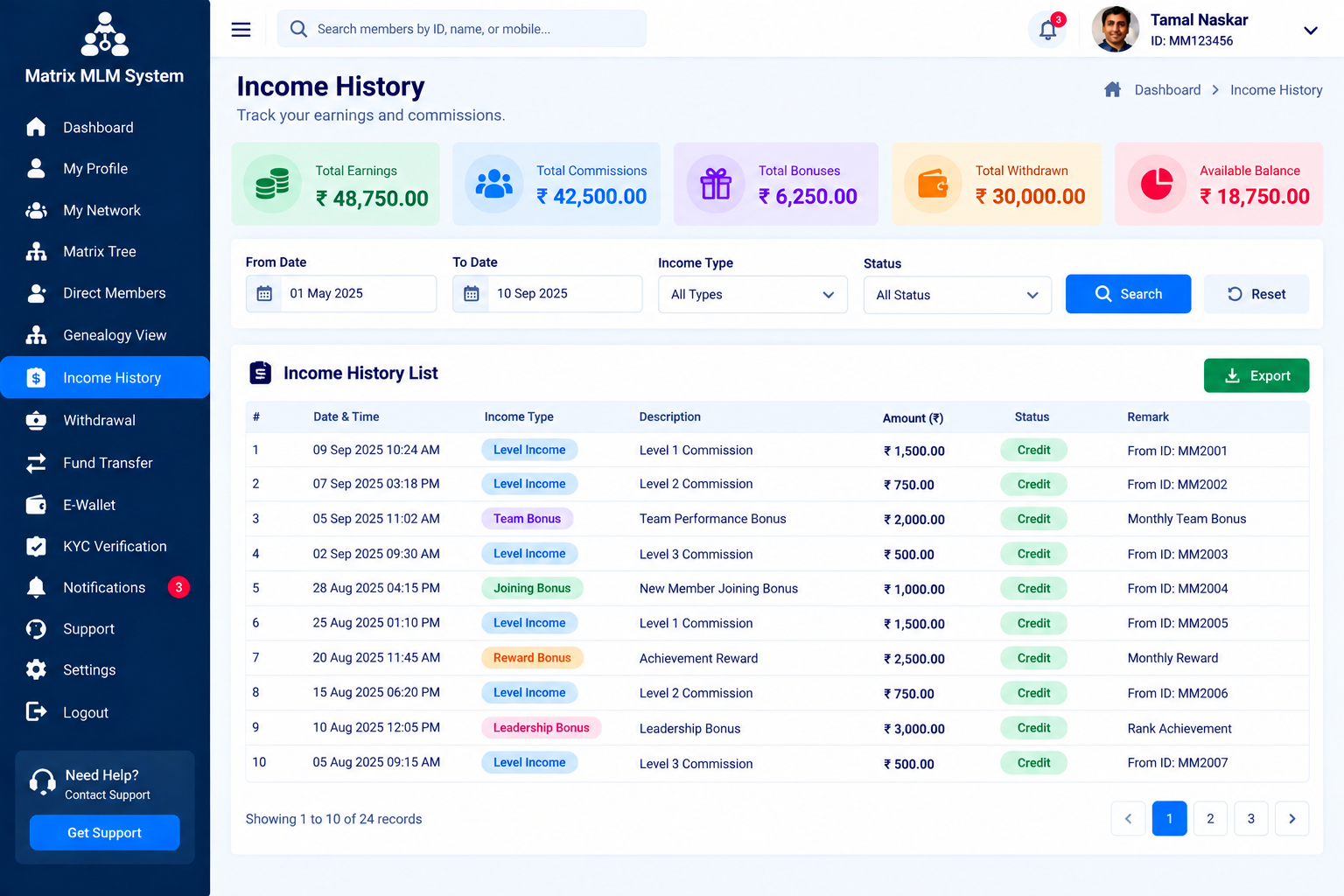This screenshot has width=1344, height=896.
Task: Click the home icon in the breadcrumb
Action: tap(1112, 89)
